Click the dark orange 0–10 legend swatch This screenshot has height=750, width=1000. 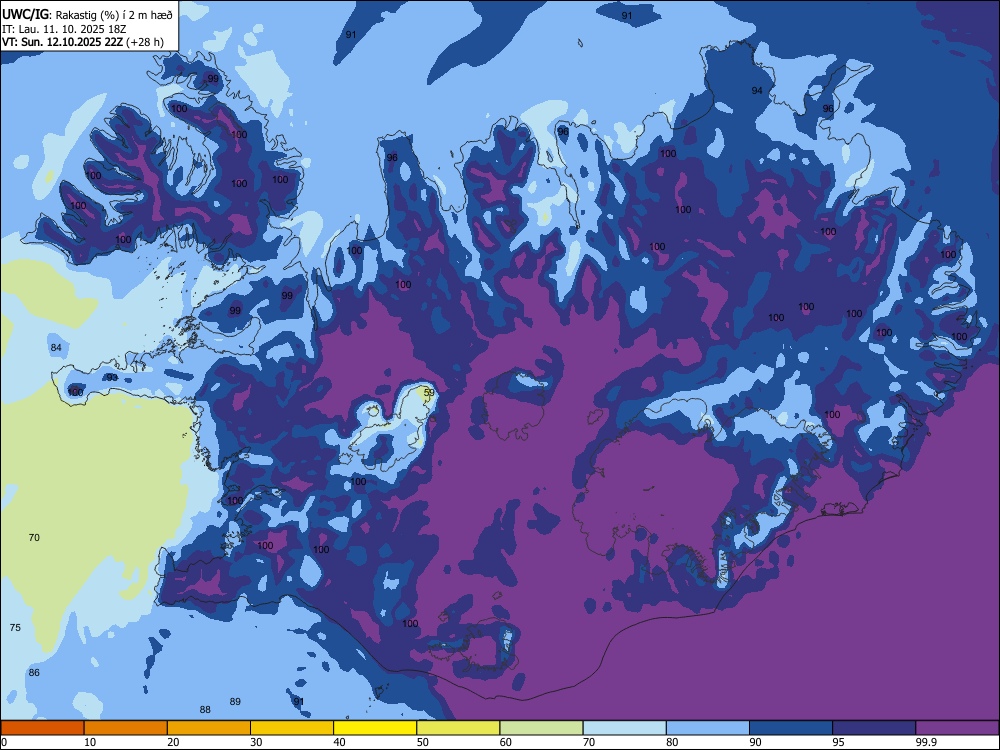coord(42,728)
